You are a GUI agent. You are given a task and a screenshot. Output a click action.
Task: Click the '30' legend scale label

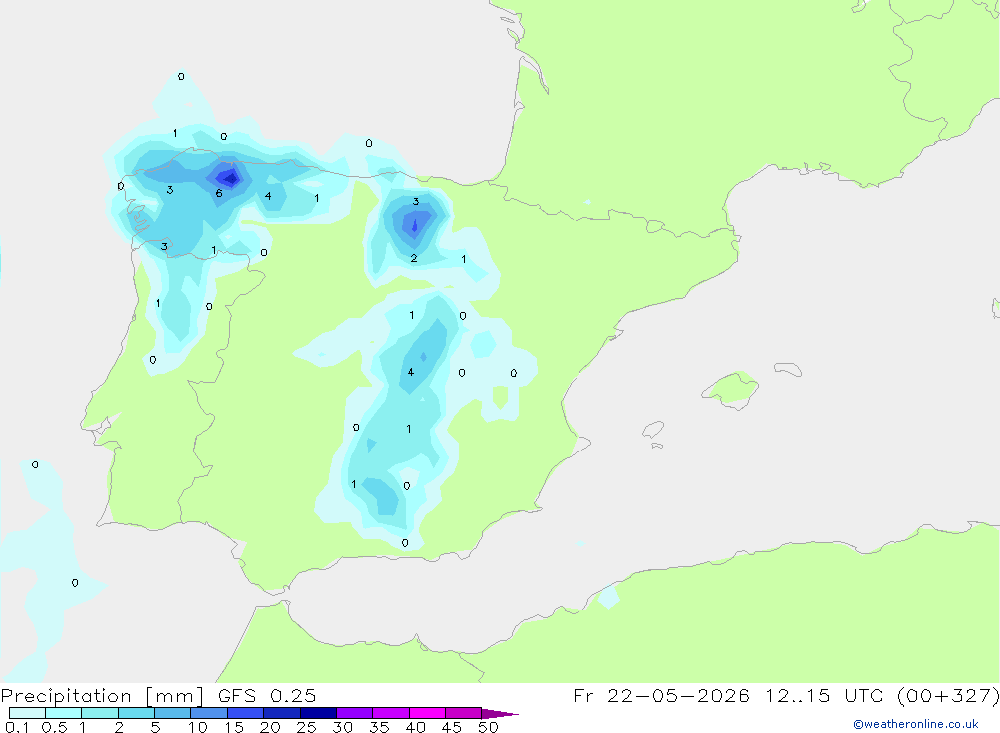tap(342, 727)
